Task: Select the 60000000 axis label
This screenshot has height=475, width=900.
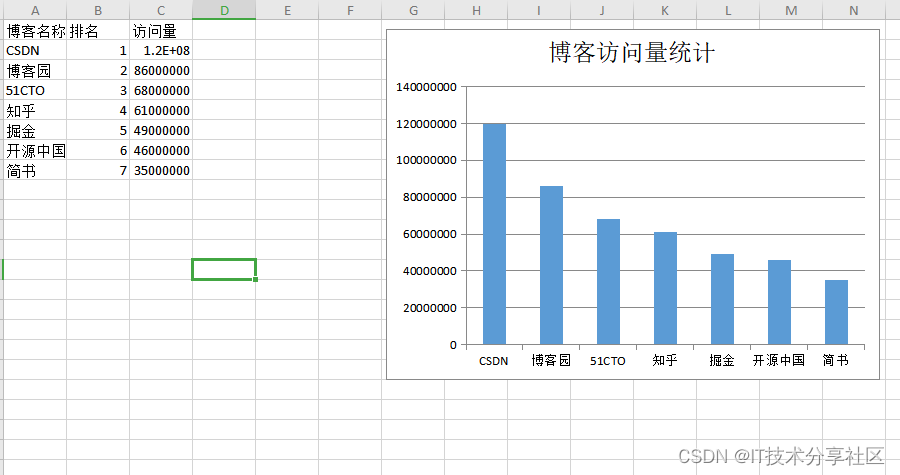Action: [x=430, y=234]
